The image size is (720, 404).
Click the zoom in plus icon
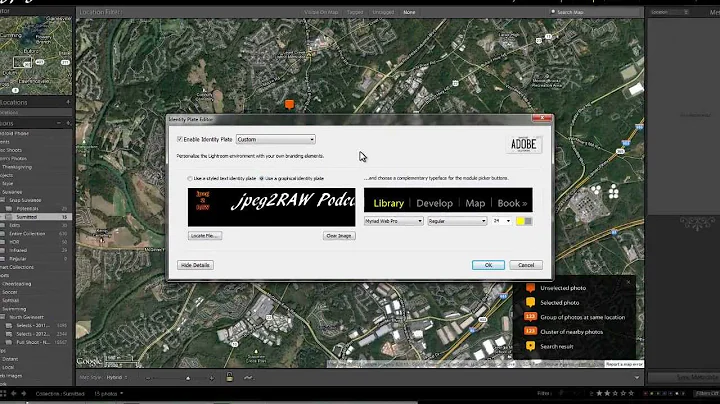(x=212, y=378)
